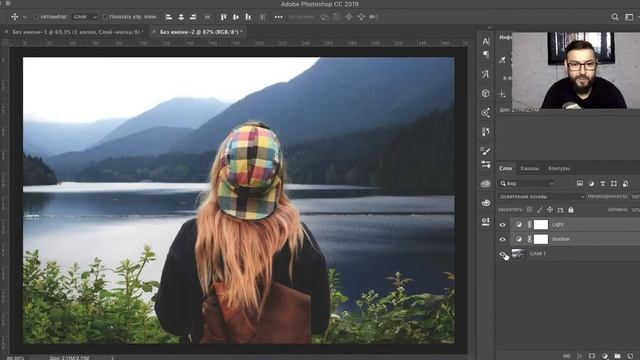Lock position move icon in Layers panel
Screen dimensions: 640x360
tap(550, 210)
